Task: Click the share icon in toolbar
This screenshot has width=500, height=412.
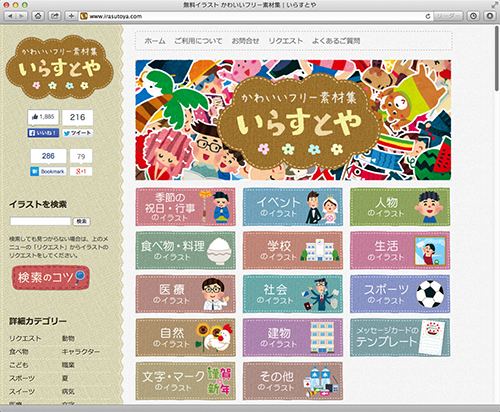Action: pos(55,16)
